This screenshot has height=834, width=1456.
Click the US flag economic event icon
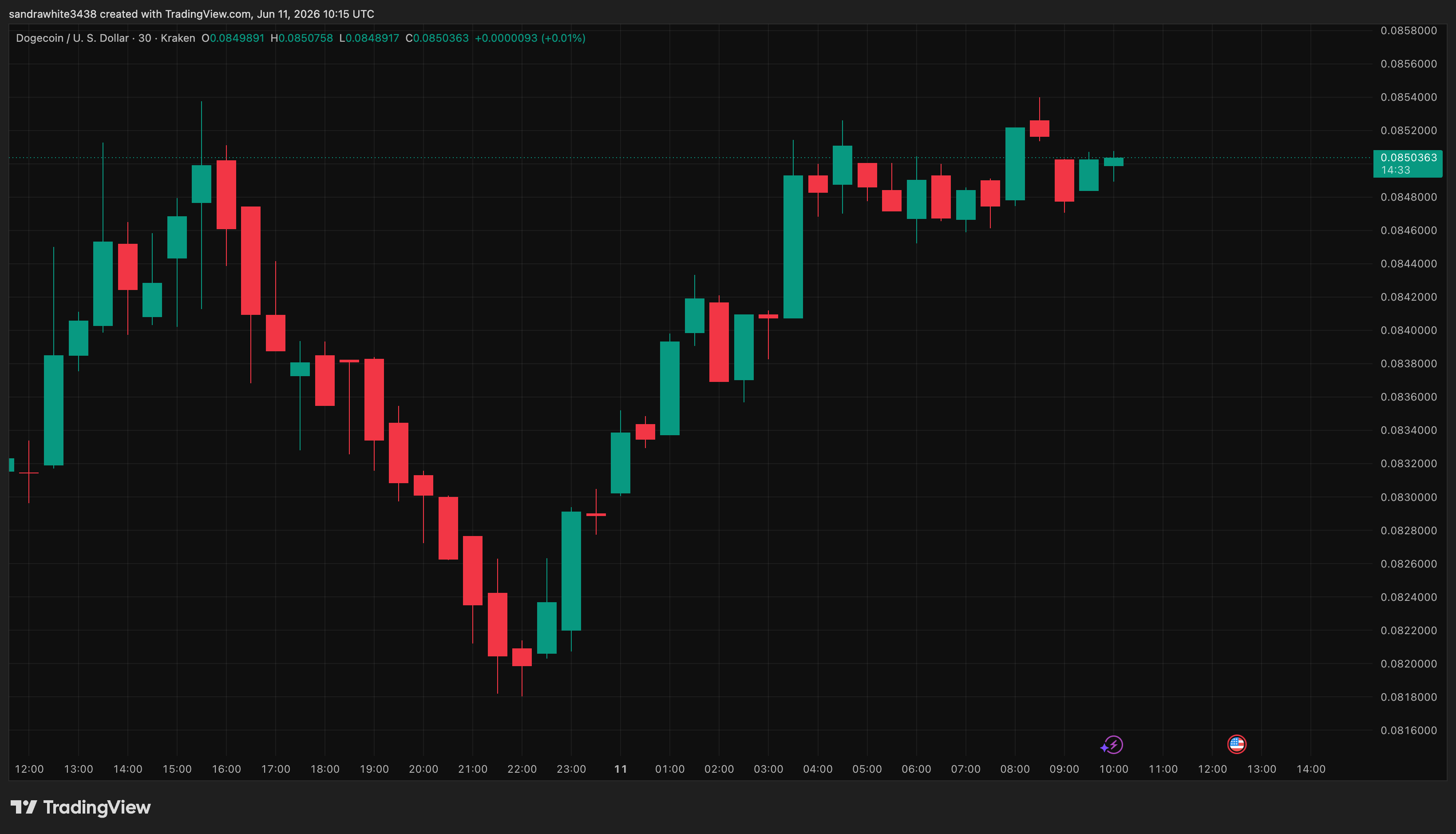tap(1237, 744)
